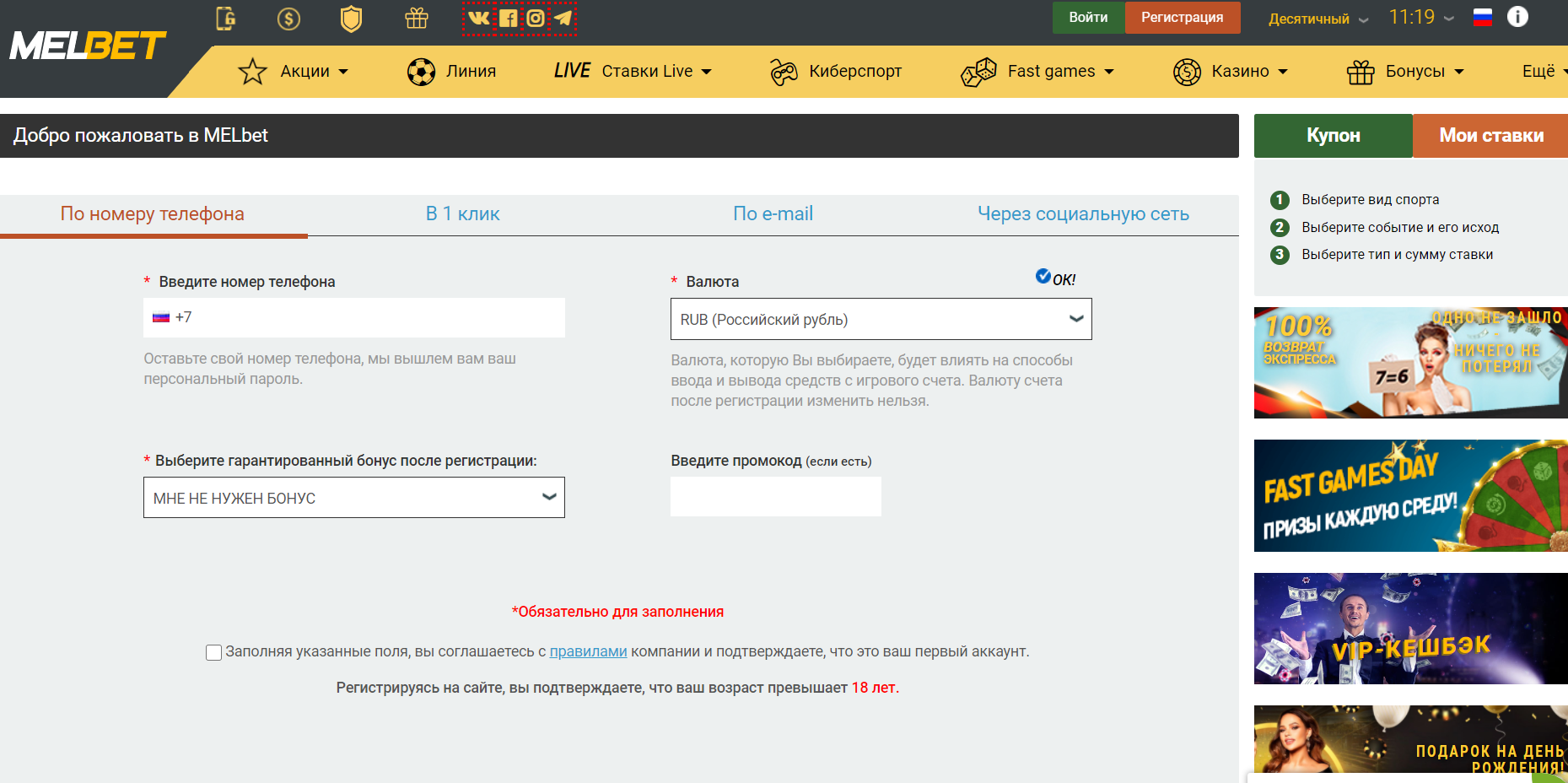The image size is (1568, 783).
Task: Expand the Ещё menu
Action: coord(1544,72)
